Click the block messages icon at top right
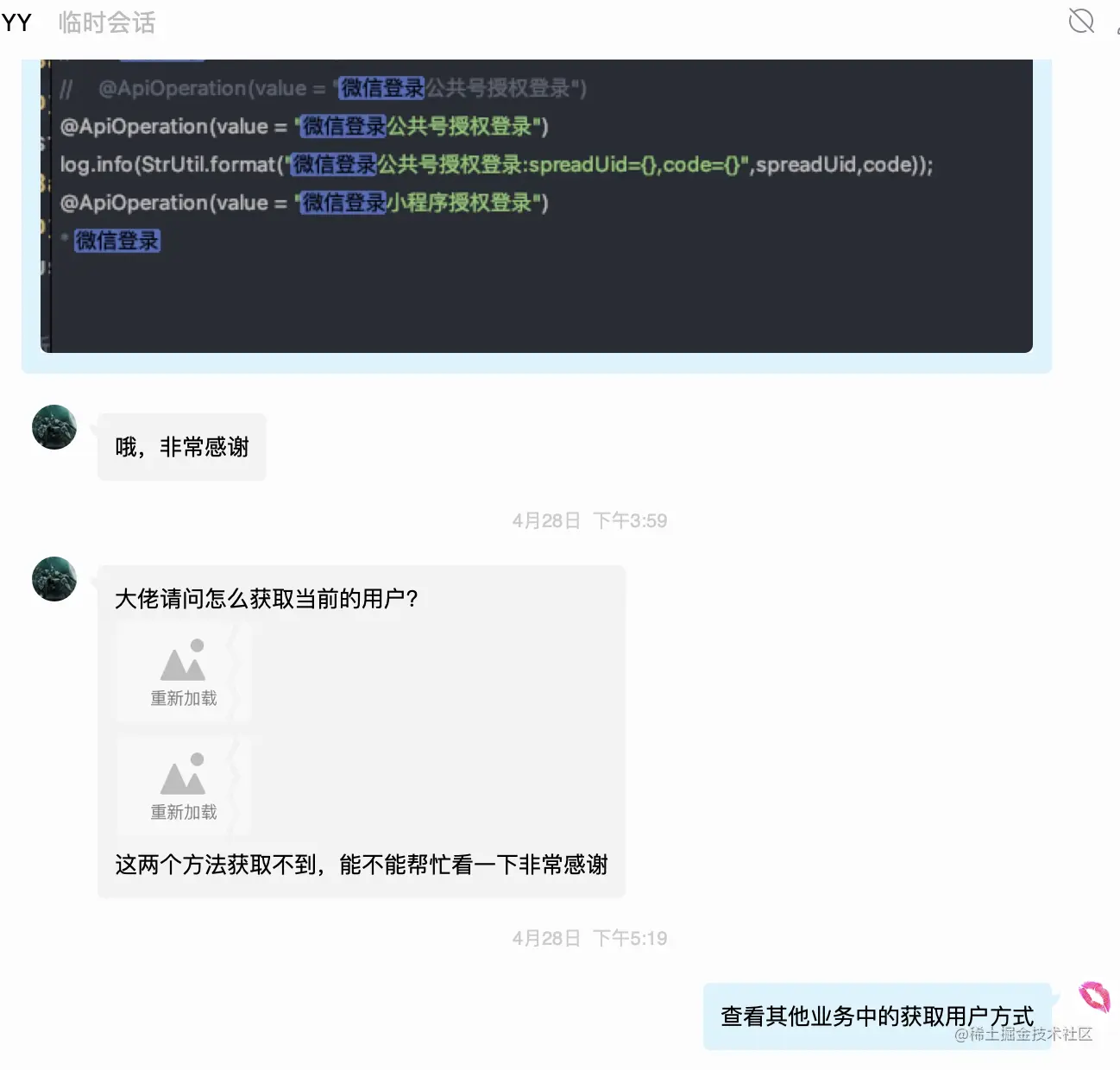Image resolution: width=1120 pixels, height=1070 pixels. [1080, 21]
